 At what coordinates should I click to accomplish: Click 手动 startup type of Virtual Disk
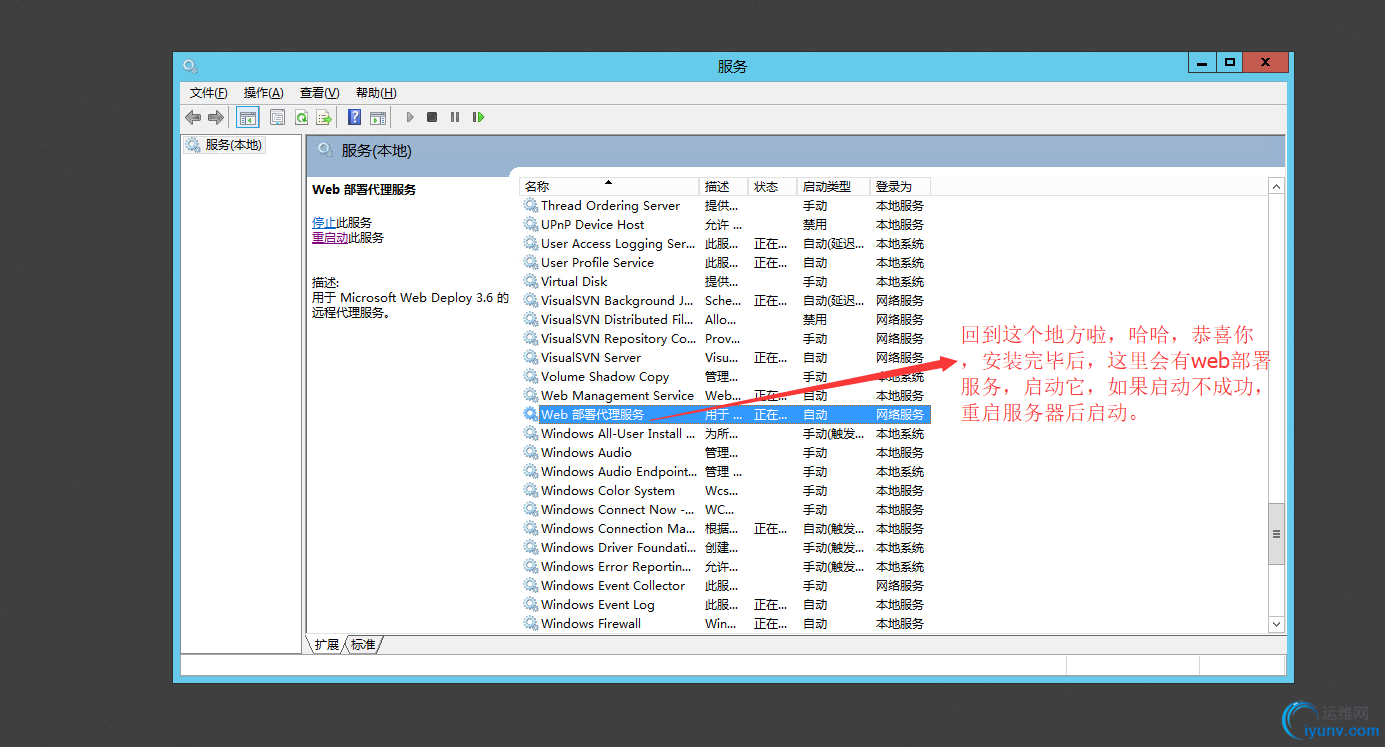coord(815,281)
